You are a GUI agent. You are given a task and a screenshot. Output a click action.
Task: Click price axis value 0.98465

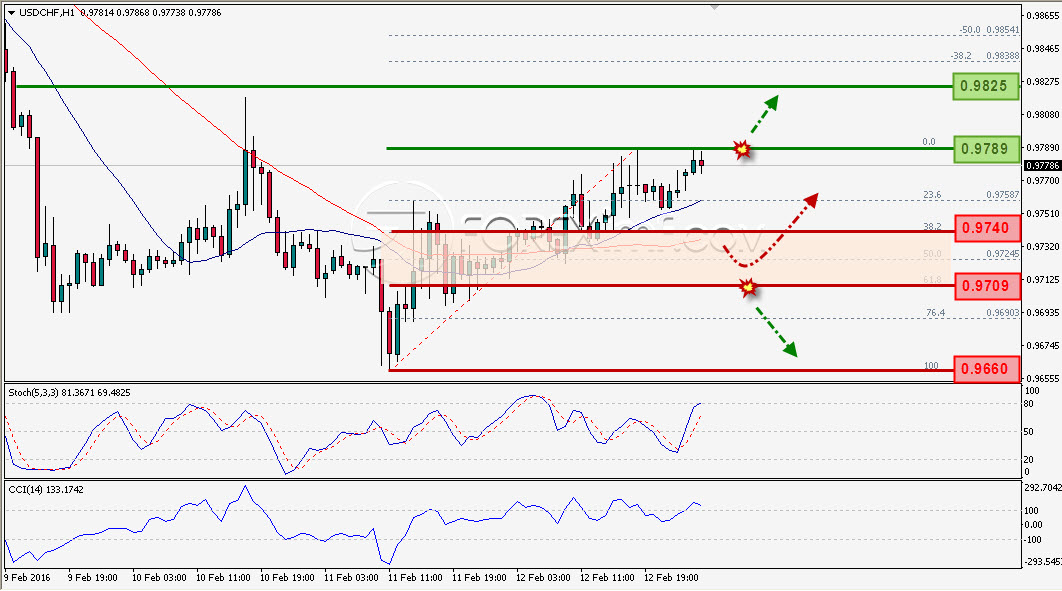pos(1043,49)
